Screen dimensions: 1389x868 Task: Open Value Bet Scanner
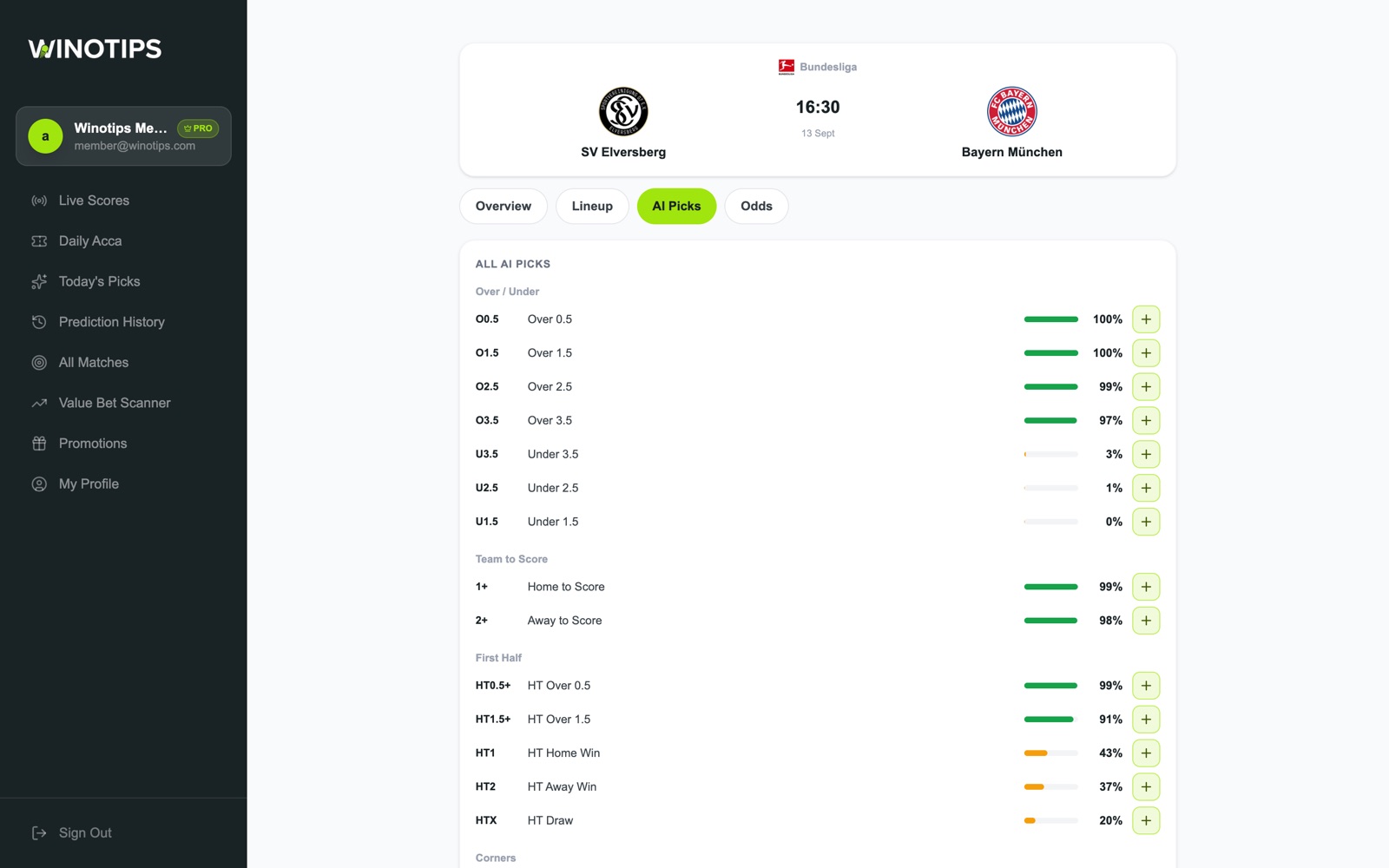(123, 403)
